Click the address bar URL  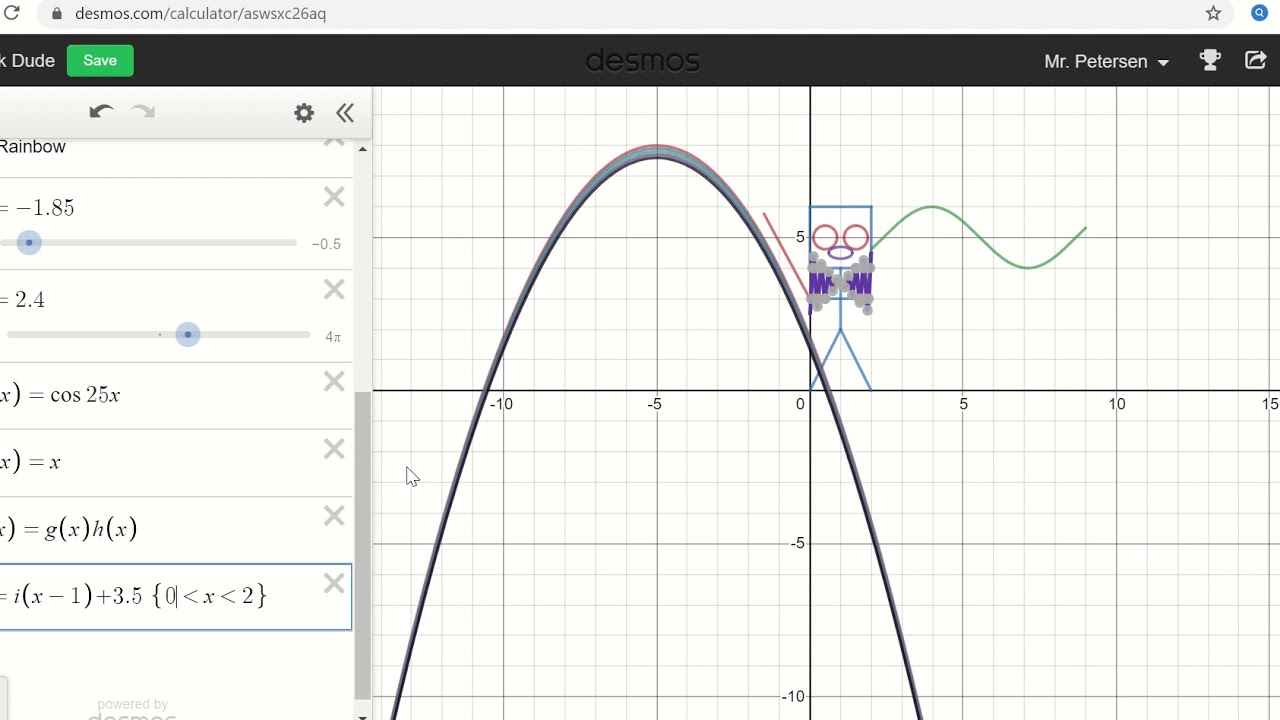tap(200, 13)
